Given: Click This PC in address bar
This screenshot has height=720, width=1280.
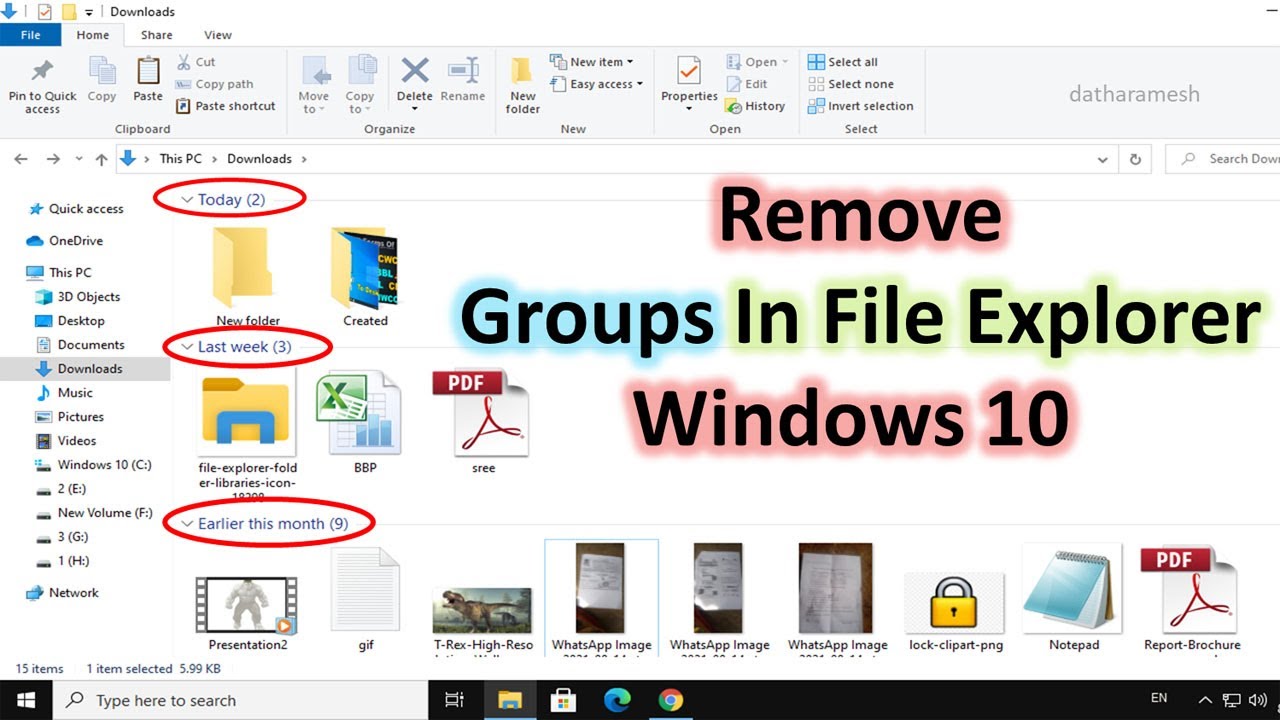Looking at the screenshot, I should 180,159.
